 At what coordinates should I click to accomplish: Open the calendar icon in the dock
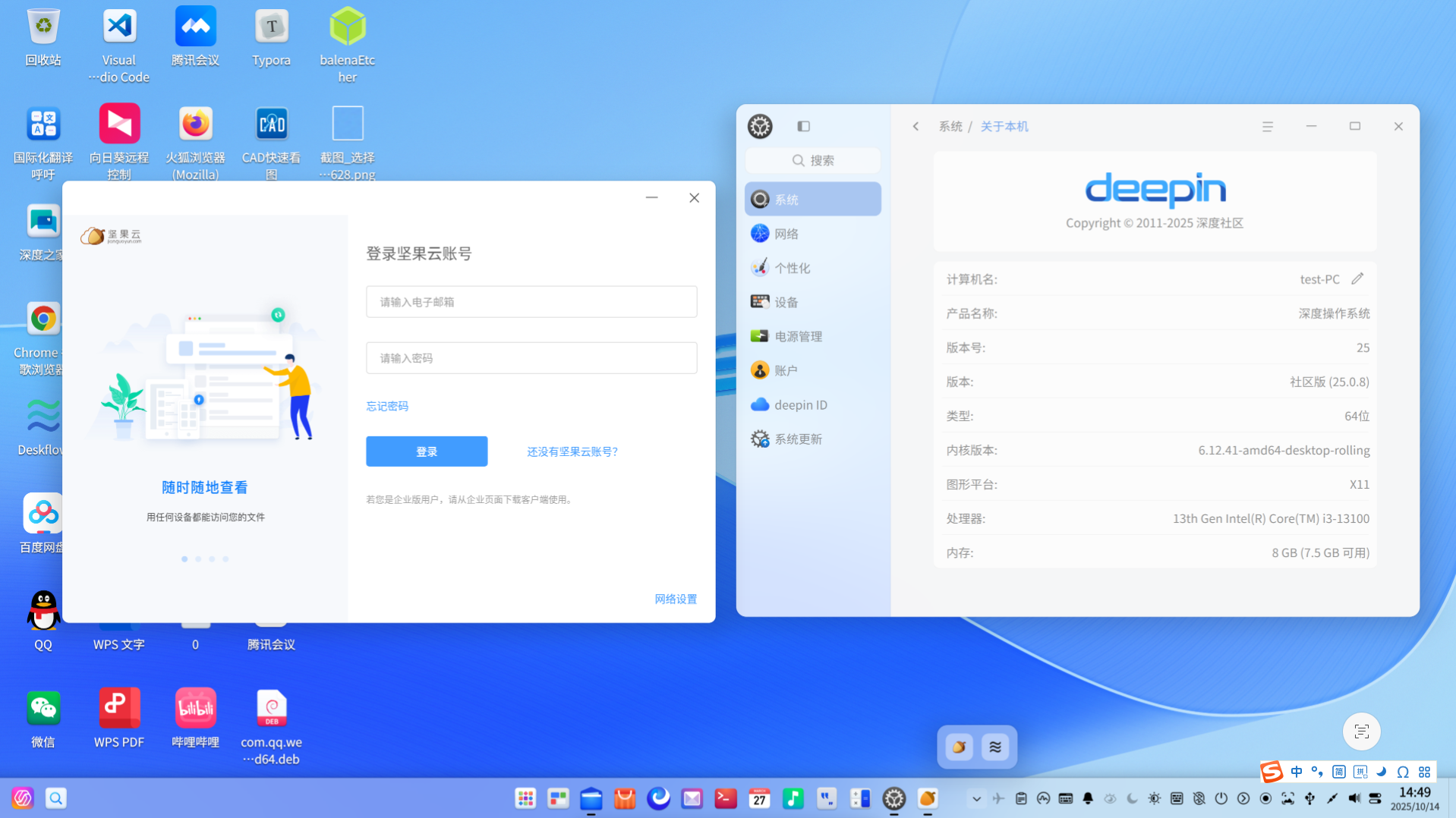(x=759, y=798)
